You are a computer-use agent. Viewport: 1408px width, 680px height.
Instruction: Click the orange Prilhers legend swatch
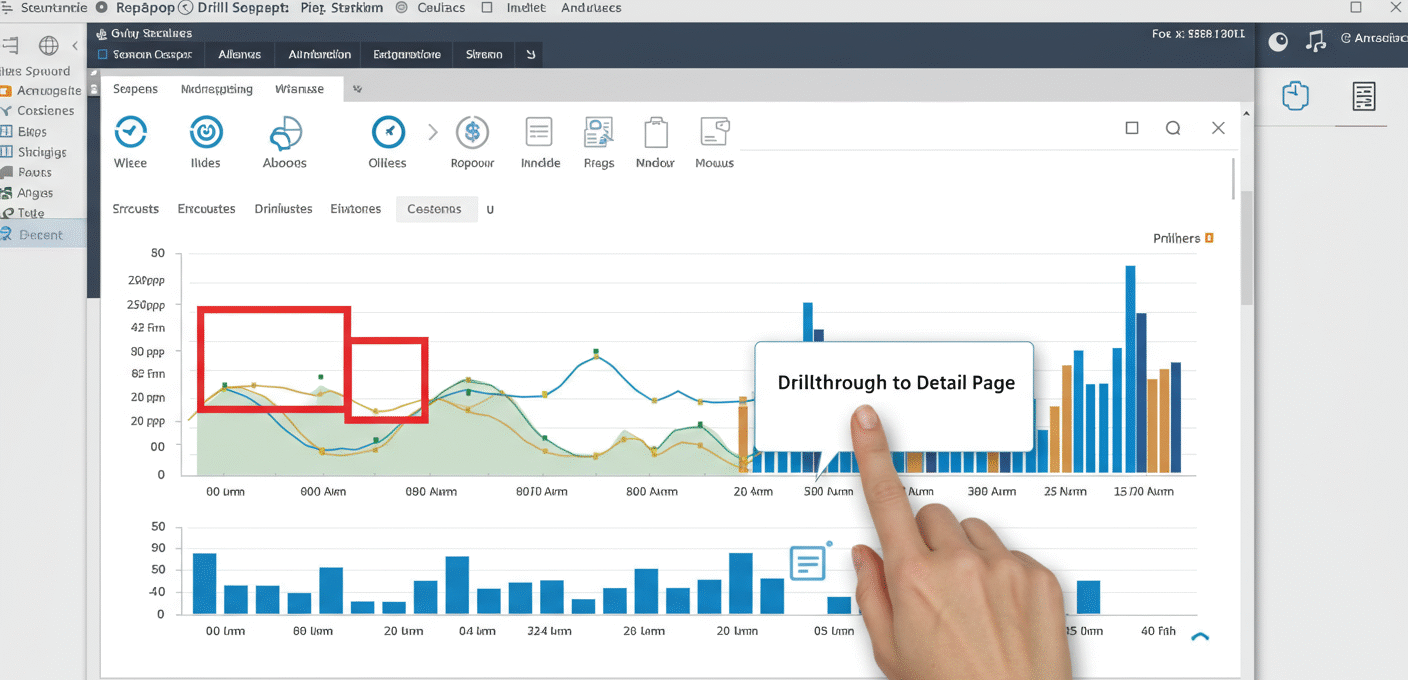1209,238
